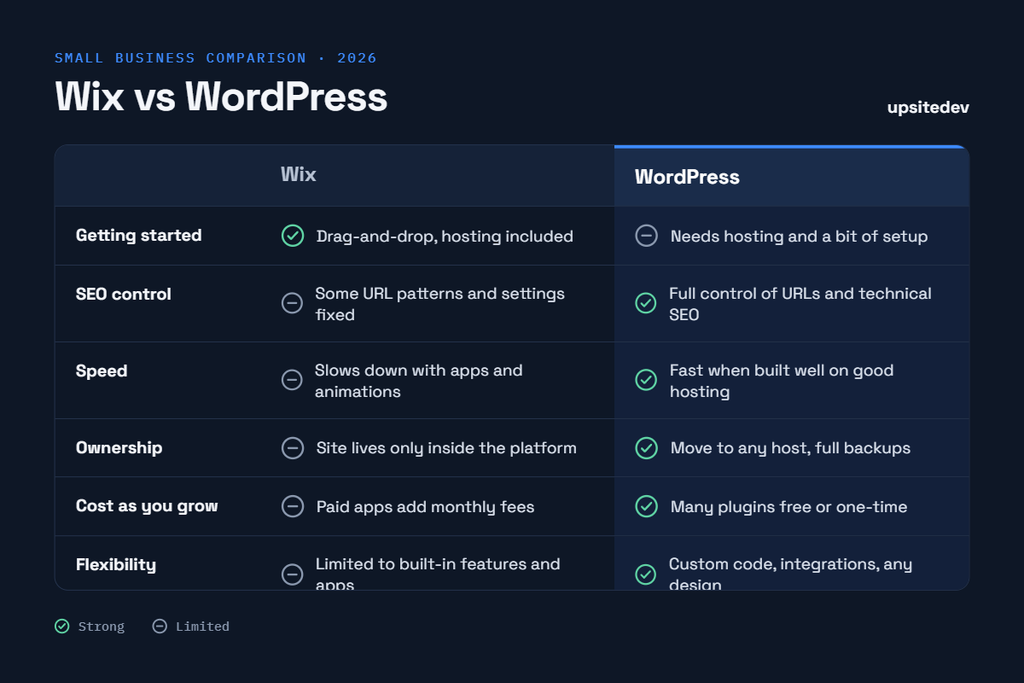Select the text "Move to any host, full backups"
Viewport: 1024px width, 683px height.
click(x=790, y=448)
